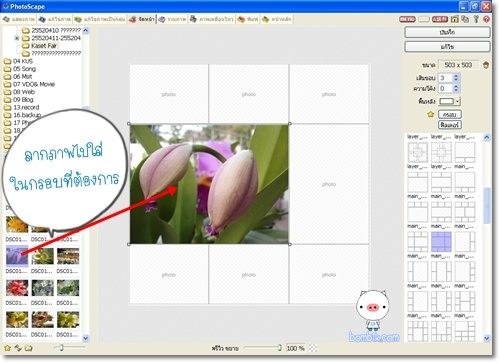
Task: Select the red flower thumbnail
Action: (17, 288)
